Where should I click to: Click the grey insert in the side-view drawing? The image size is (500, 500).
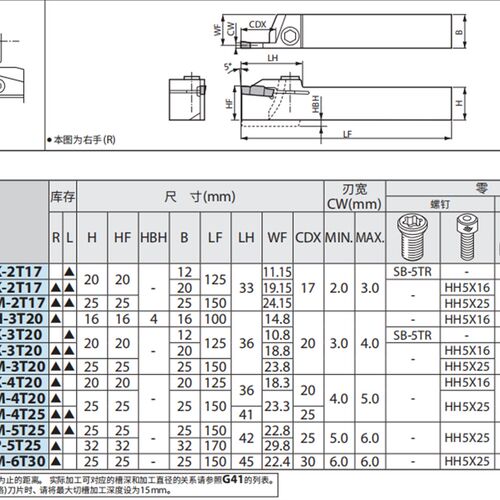click(257, 91)
